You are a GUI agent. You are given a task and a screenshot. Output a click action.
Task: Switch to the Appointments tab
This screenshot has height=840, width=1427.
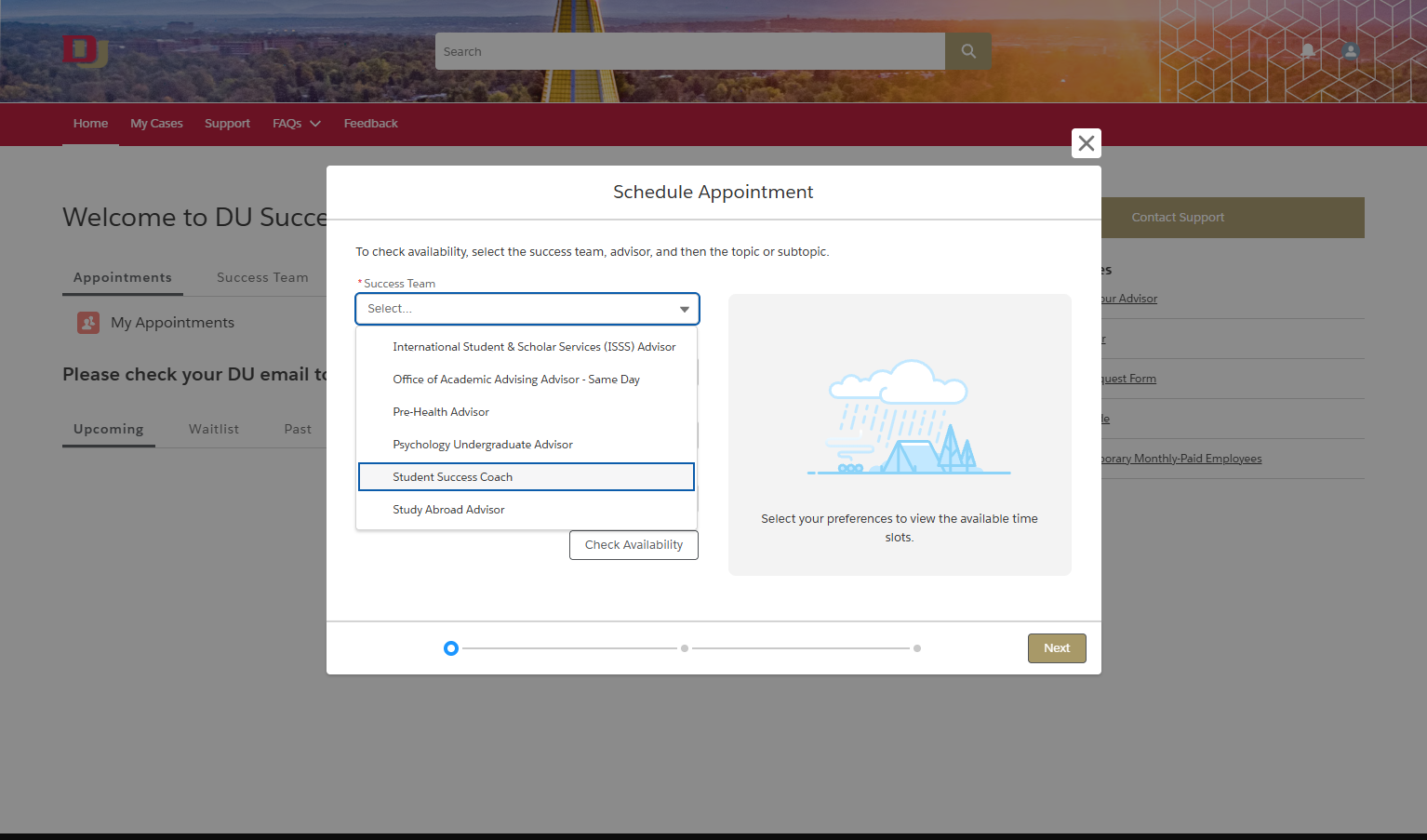click(x=123, y=278)
